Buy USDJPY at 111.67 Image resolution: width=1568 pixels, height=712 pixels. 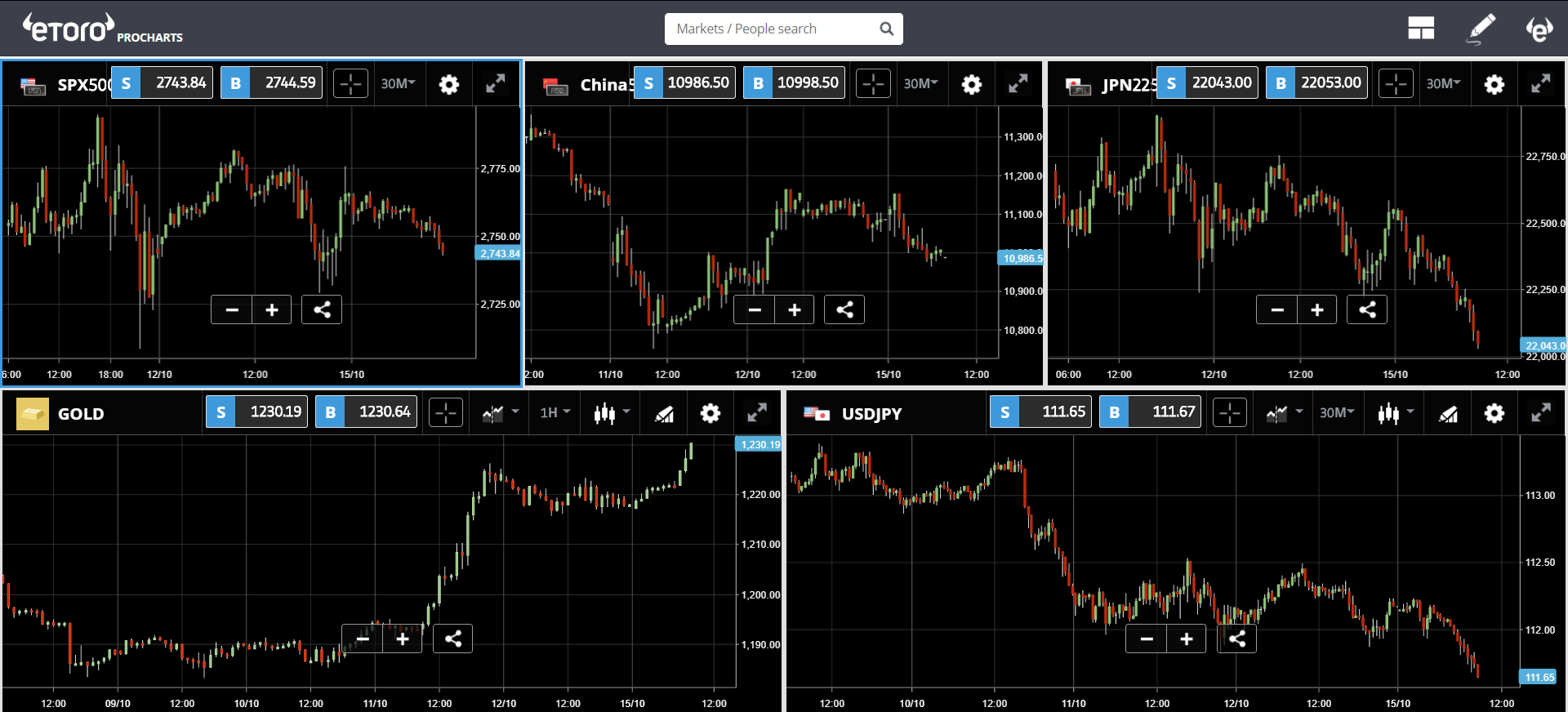click(1150, 412)
